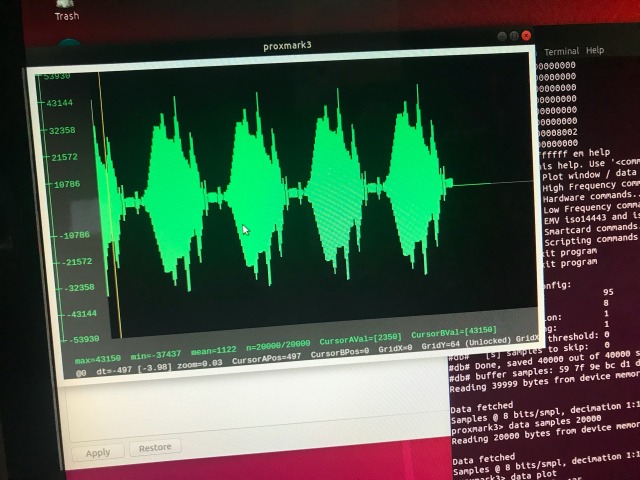The height and width of the screenshot is (480, 640).
Task: Click the second waveform burst
Action: point(244,180)
